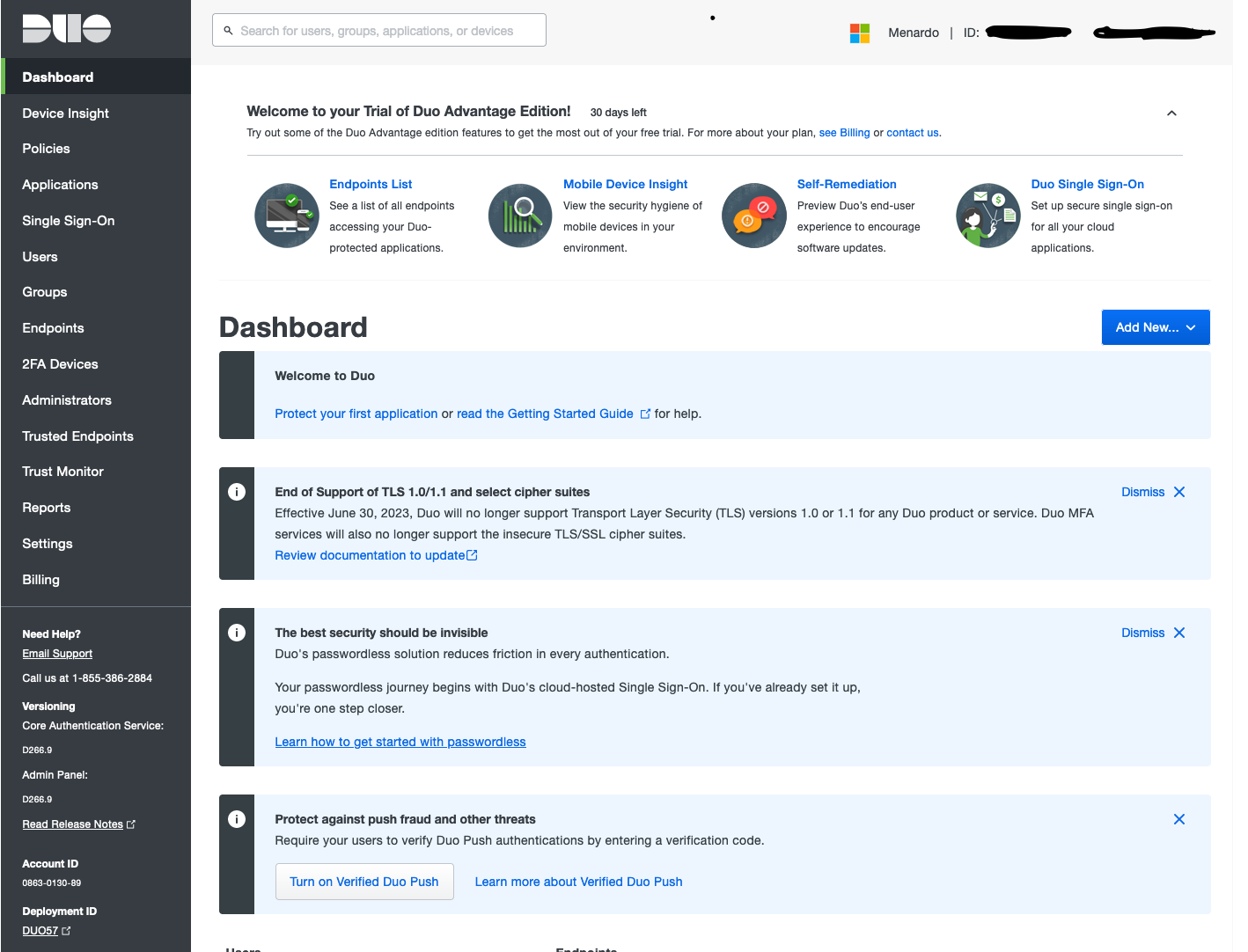This screenshot has height=952, width=1248.
Task: Open Trusted Endpoints in sidebar
Action: [x=97, y=436]
